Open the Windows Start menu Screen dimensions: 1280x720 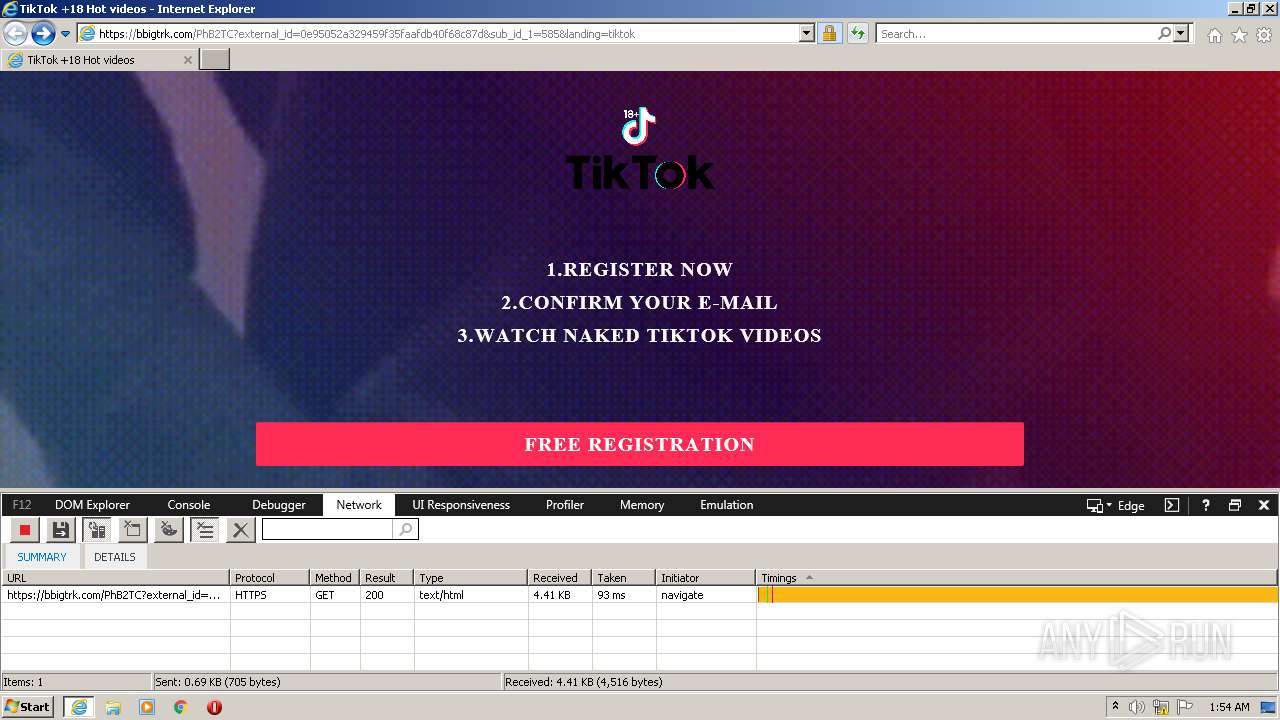tap(28, 707)
